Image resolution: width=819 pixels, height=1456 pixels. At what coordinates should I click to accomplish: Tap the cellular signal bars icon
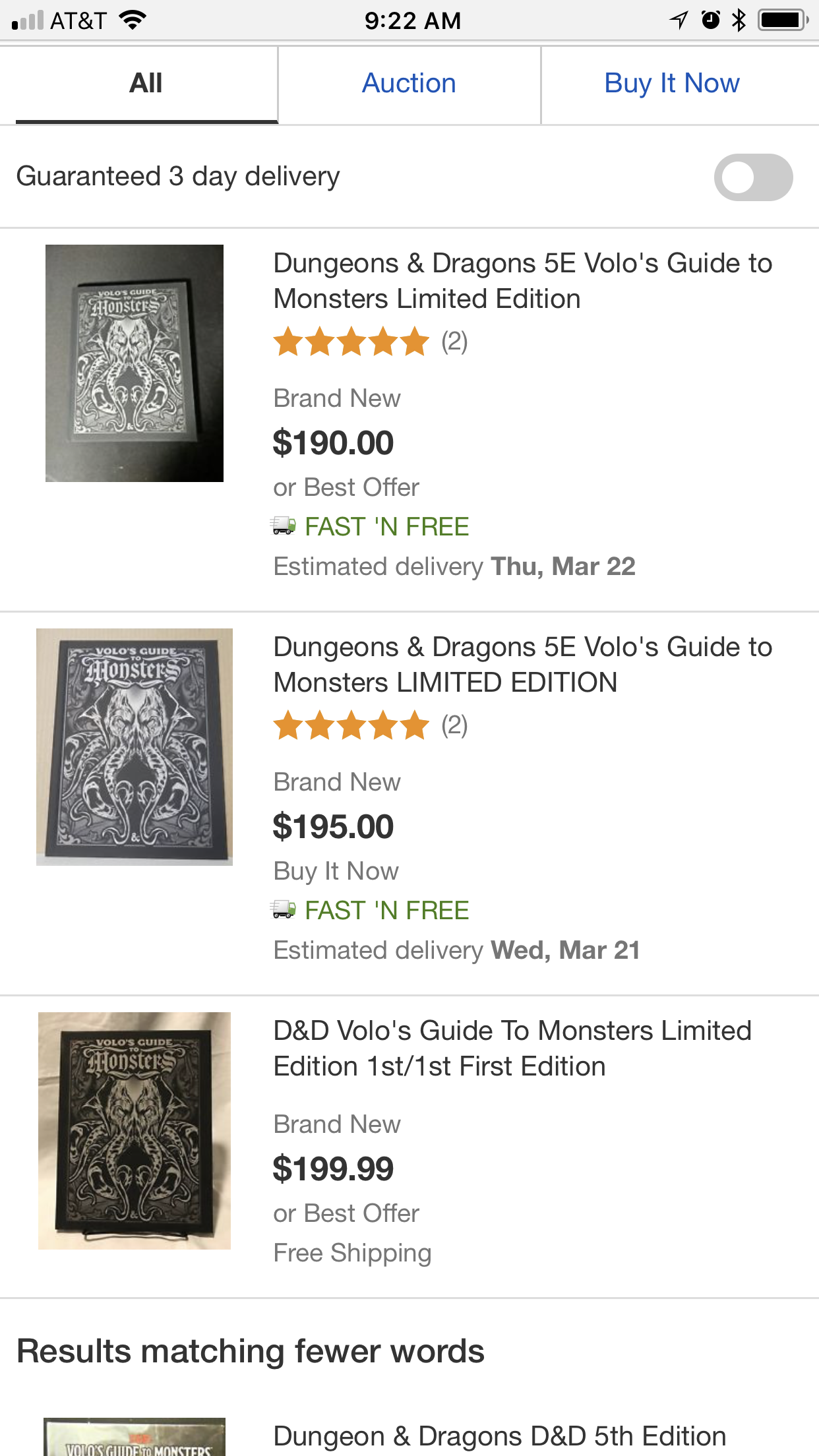point(28,20)
